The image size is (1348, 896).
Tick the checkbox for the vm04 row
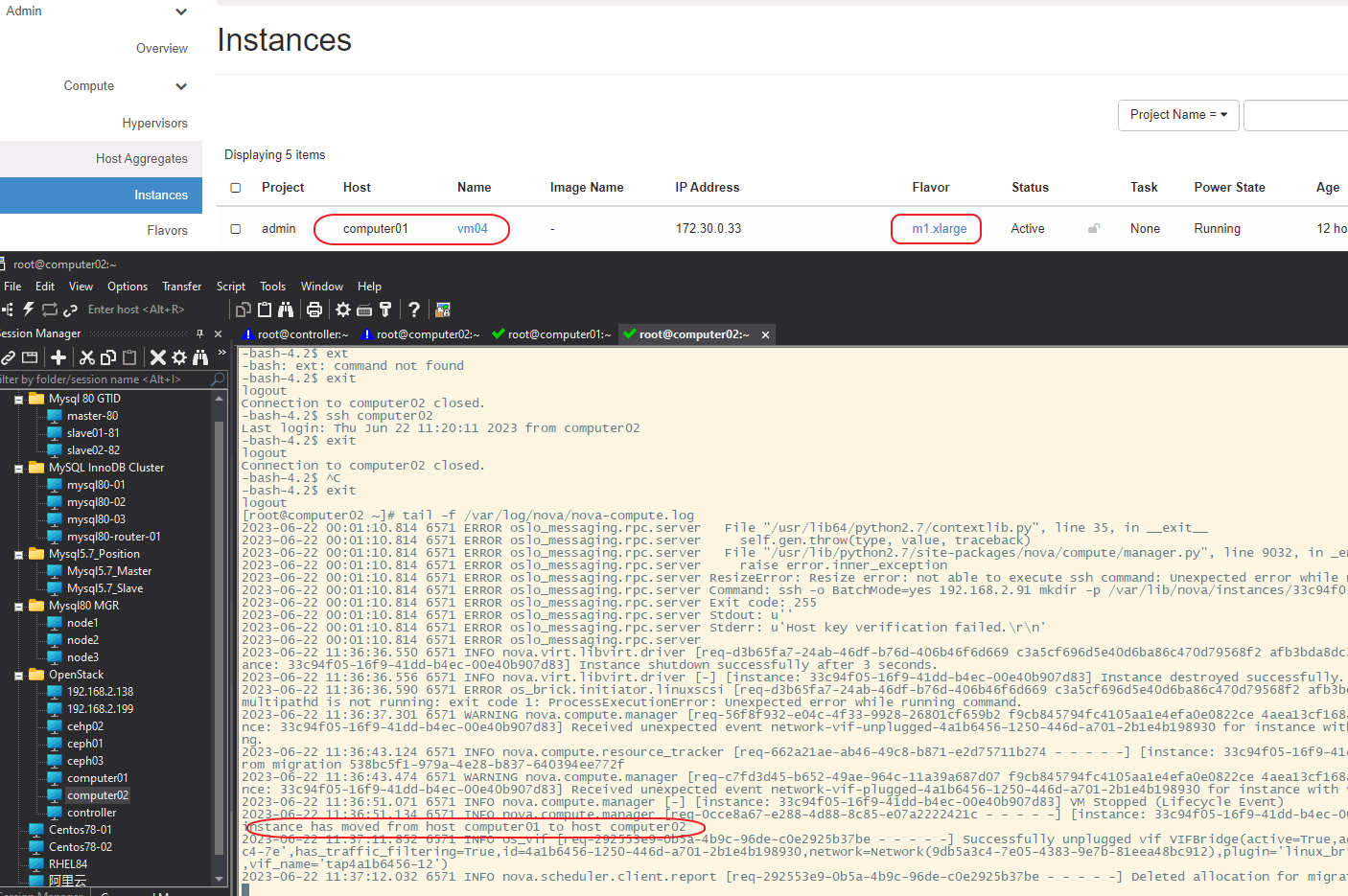[x=236, y=229]
